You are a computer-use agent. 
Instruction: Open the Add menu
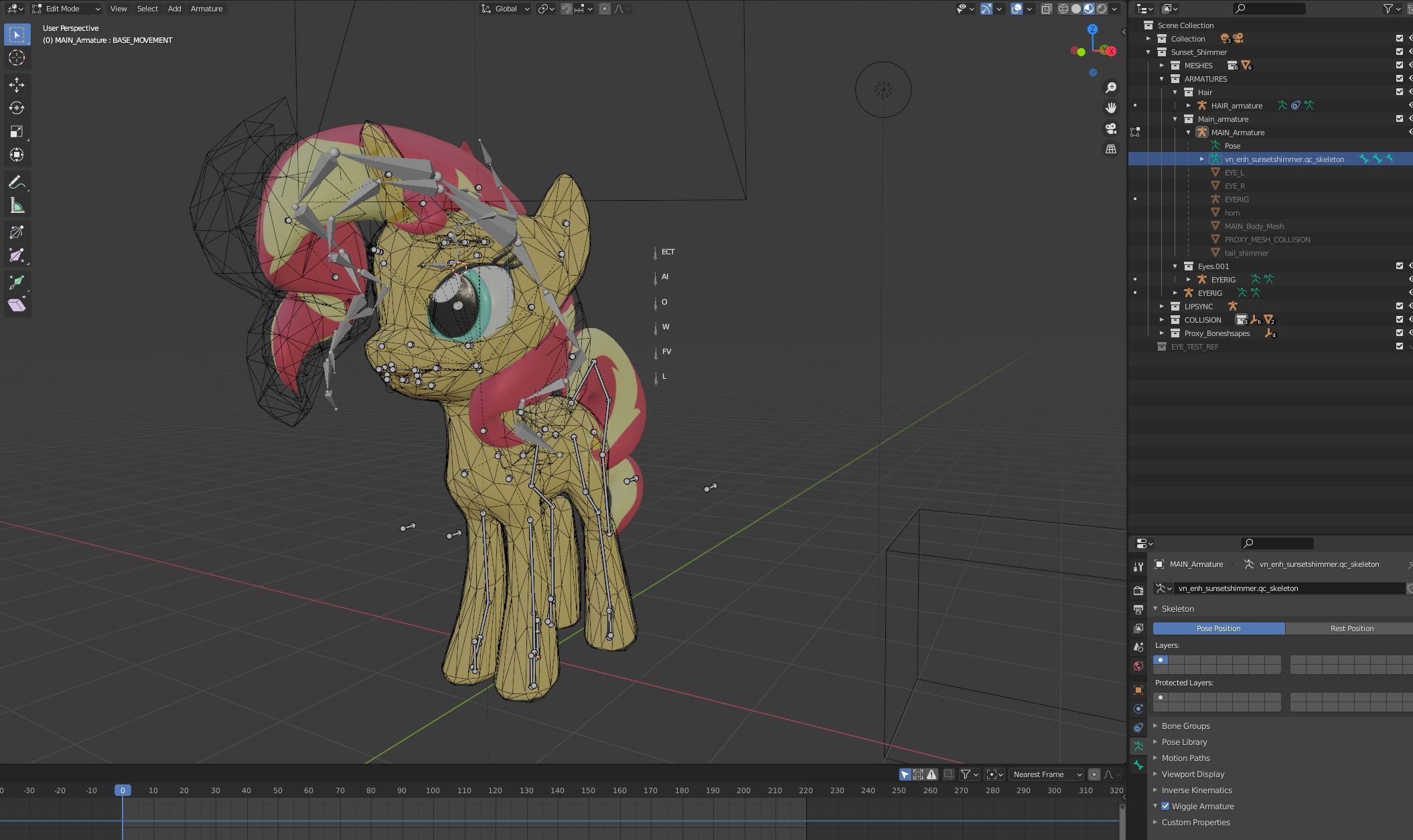[174, 9]
